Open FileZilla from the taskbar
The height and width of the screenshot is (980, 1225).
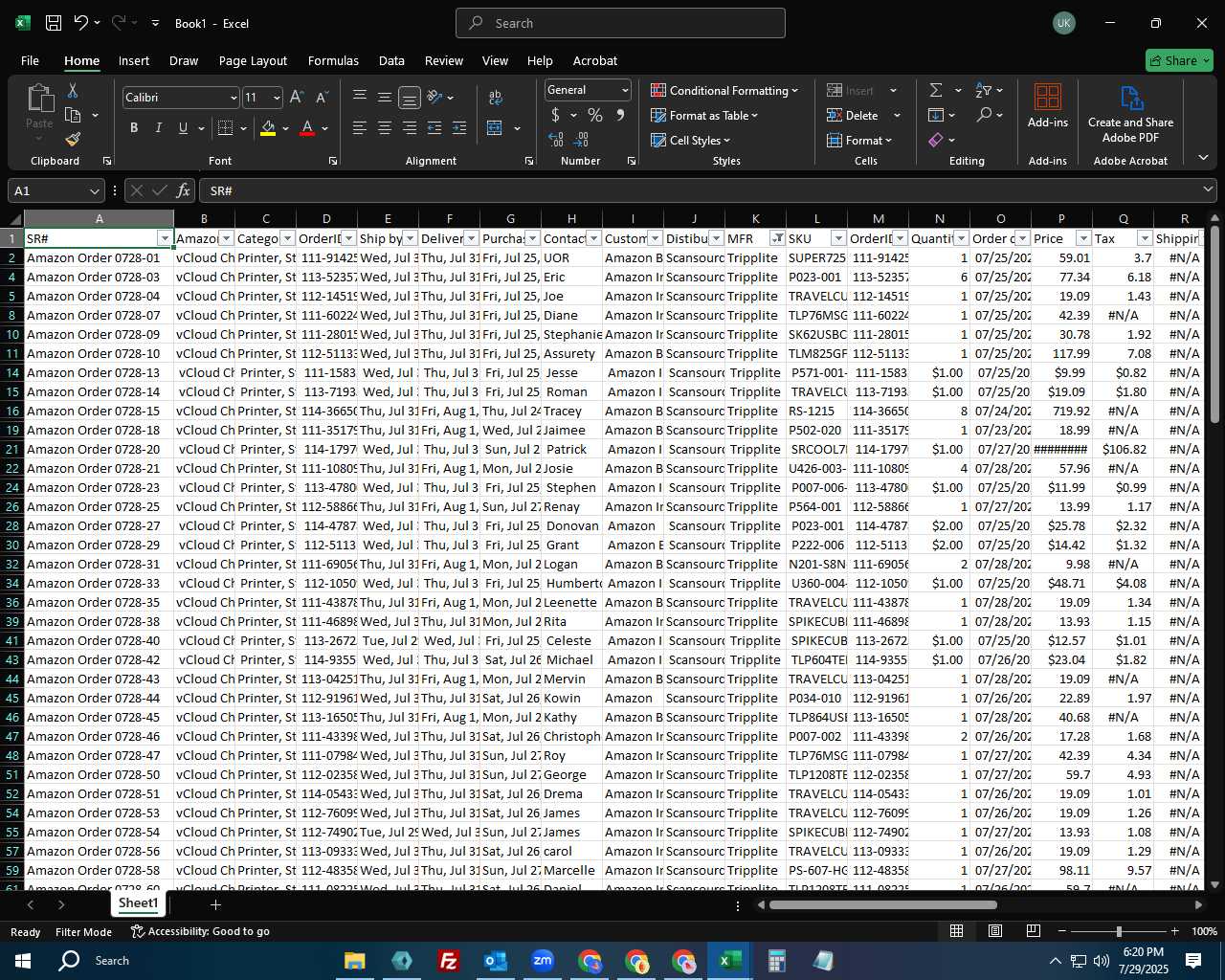pyautogui.click(x=448, y=960)
